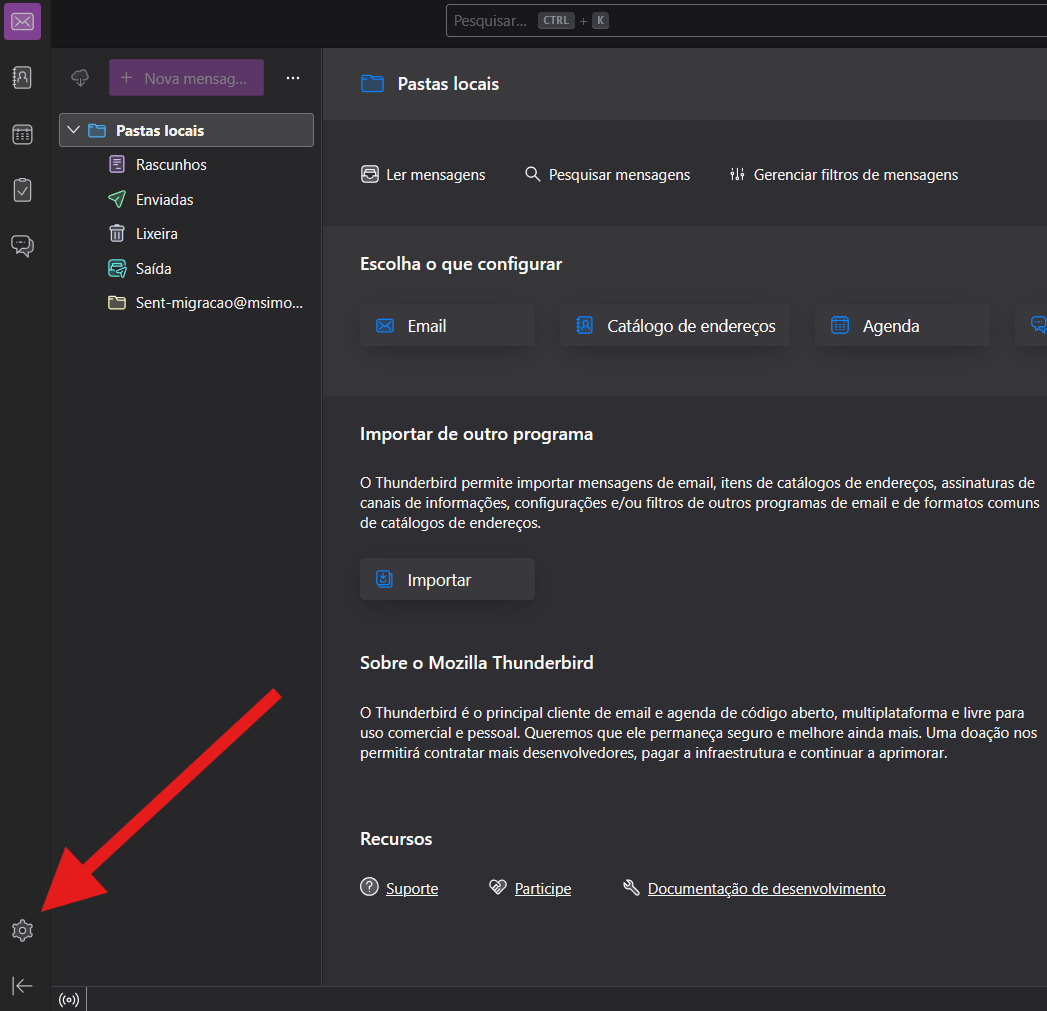The image size is (1047, 1011).
Task: Select the Enviadas folder
Action: click(x=164, y=199)
